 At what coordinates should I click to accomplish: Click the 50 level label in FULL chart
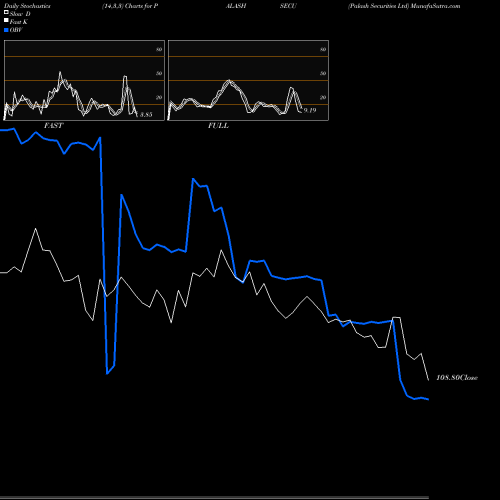pos(323,73)
